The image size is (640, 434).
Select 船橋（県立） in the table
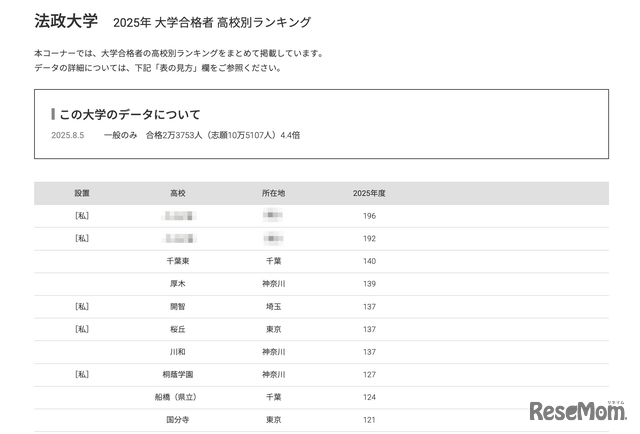click(x=177, y=397)
